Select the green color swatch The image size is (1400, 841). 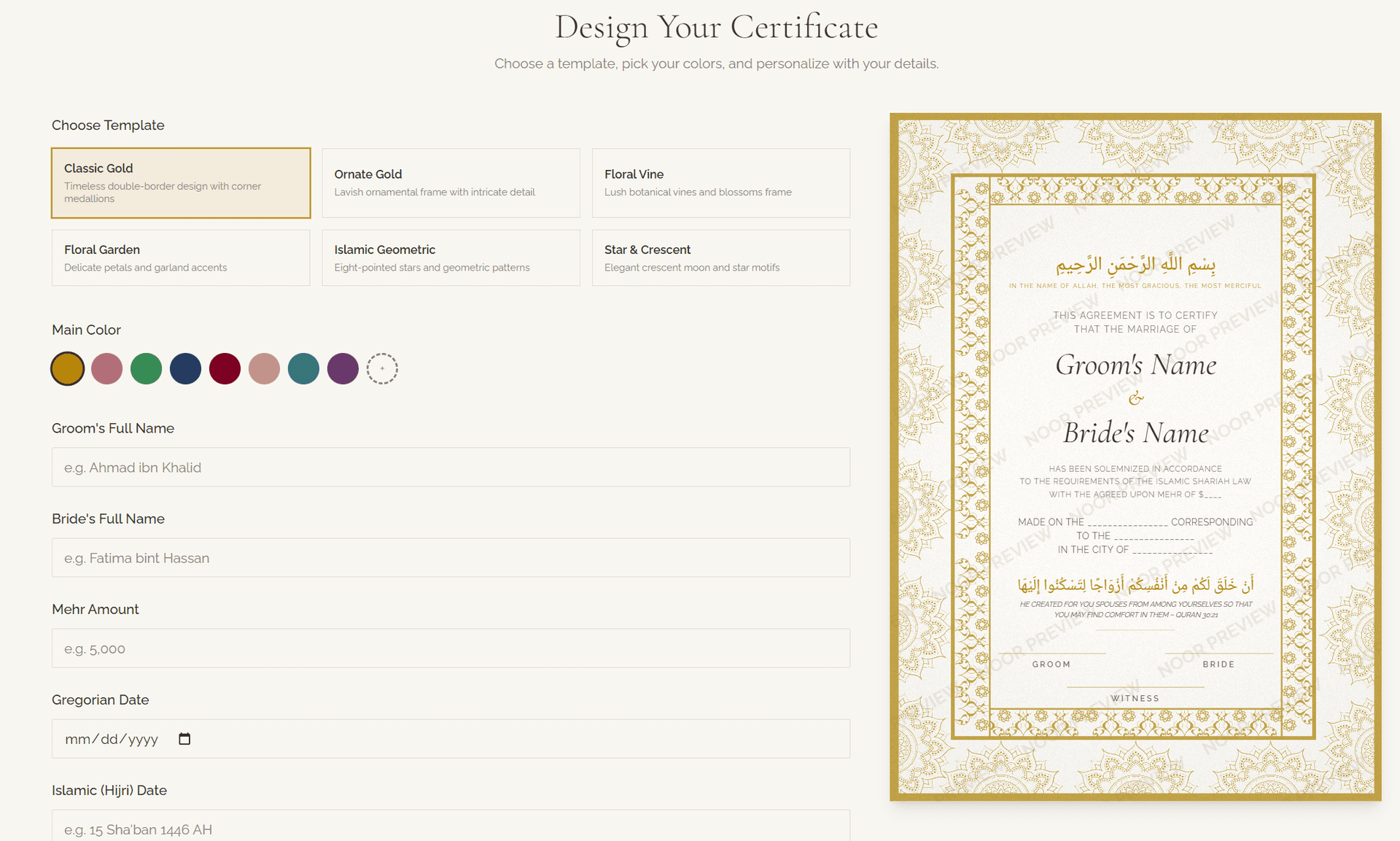(x=146, y=368)
